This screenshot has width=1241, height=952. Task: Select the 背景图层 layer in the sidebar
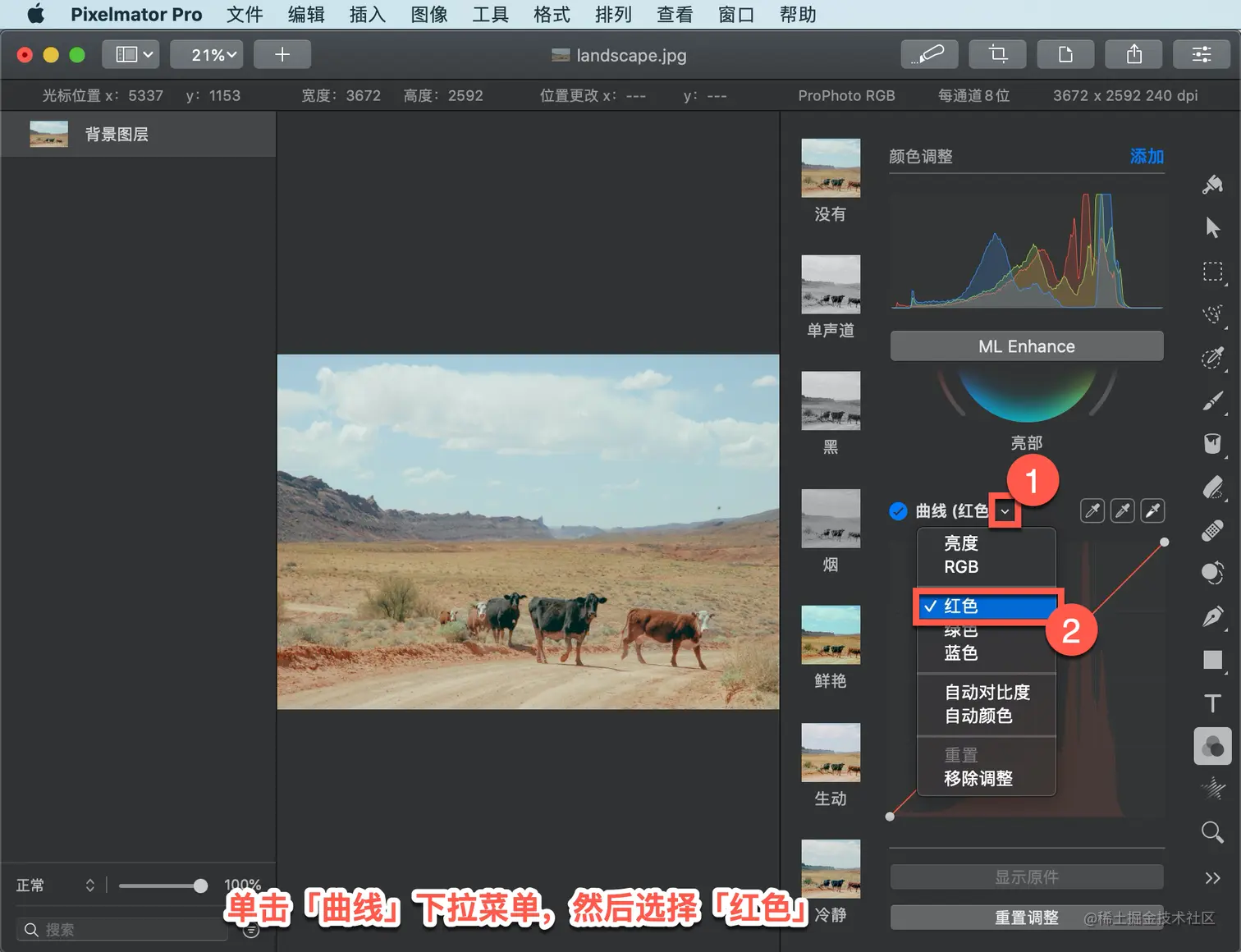pyautogui.click(x=138, y=135)
